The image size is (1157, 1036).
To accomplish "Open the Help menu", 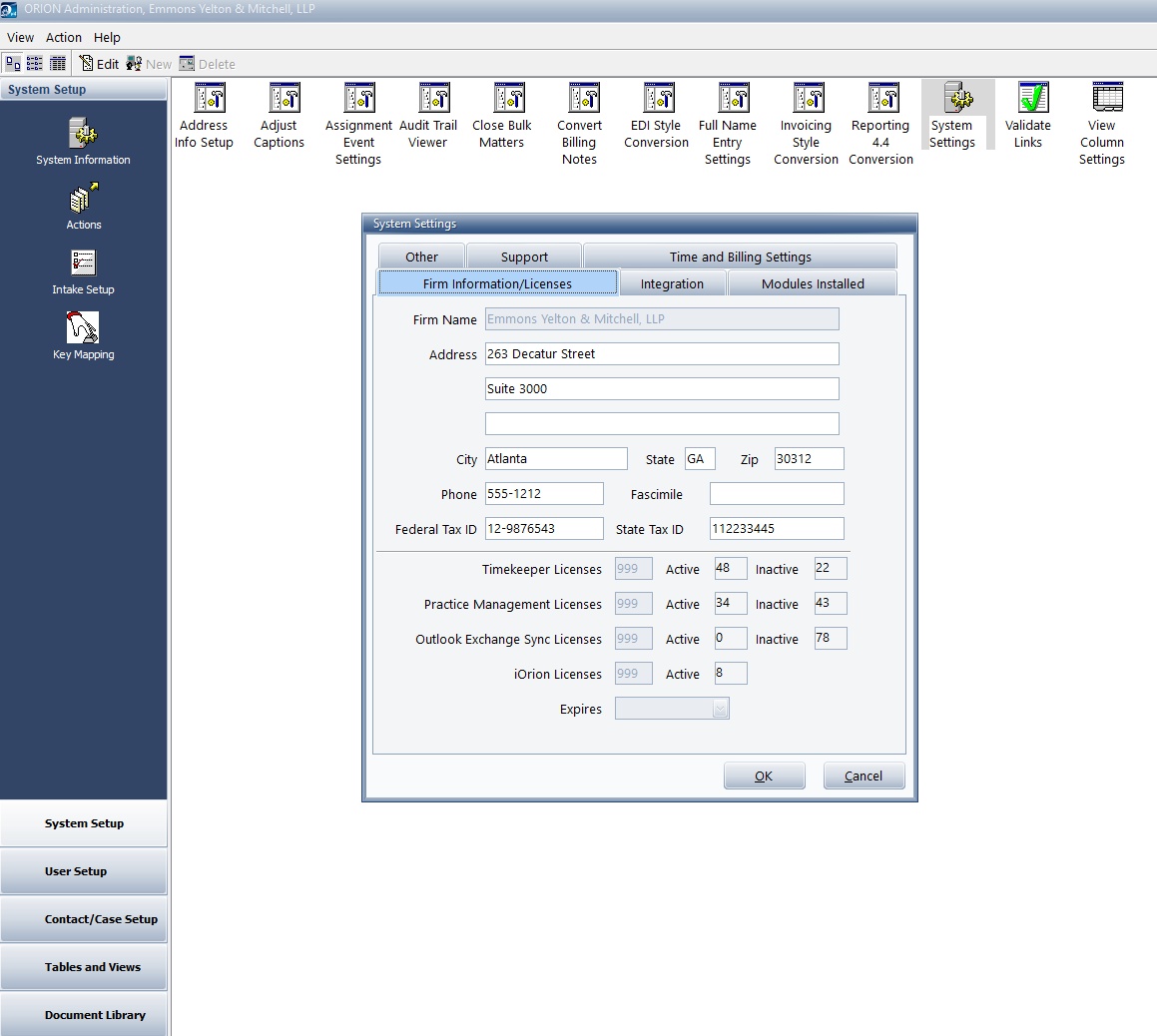I will coord(107,38).
